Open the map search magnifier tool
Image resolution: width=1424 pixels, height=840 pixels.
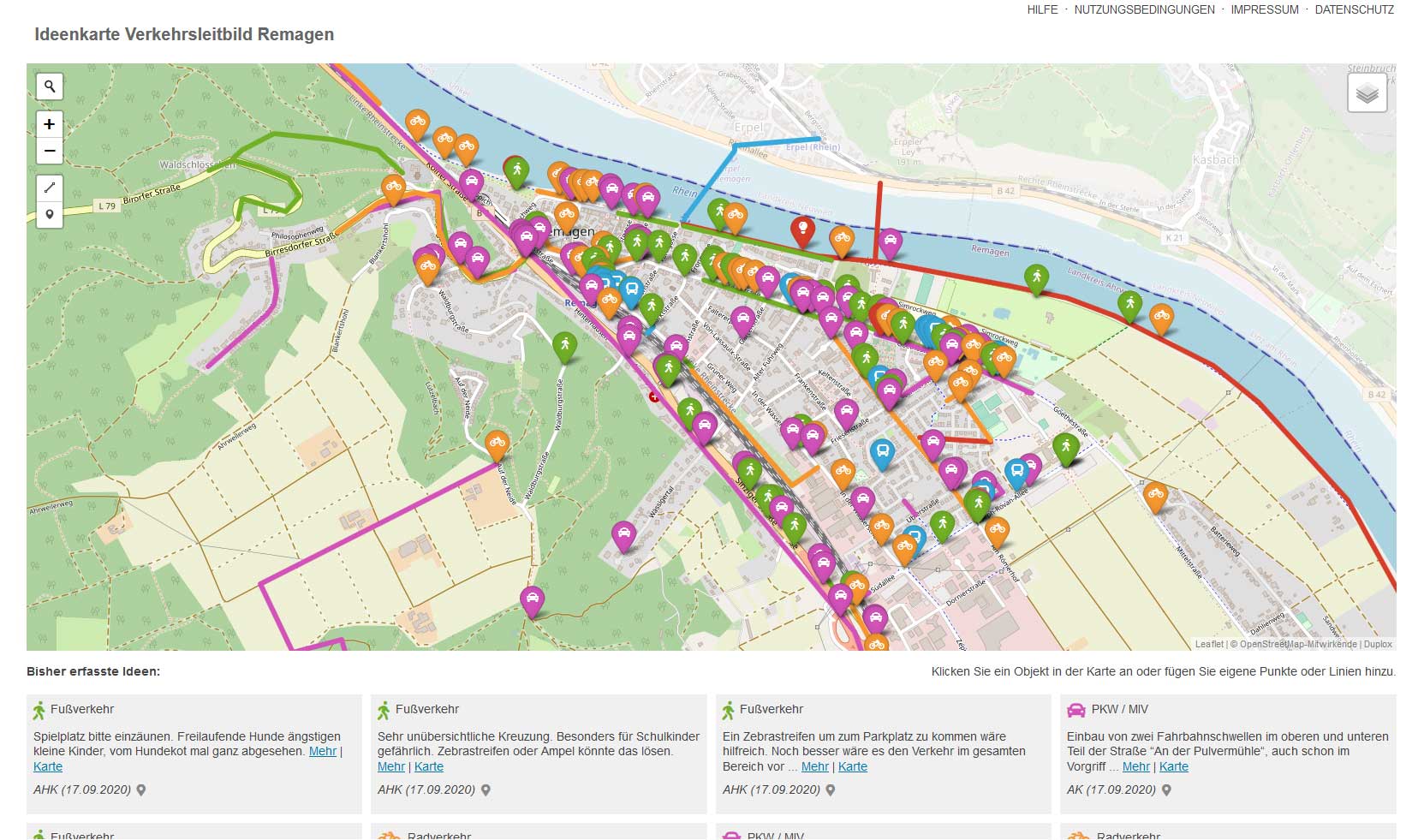coord(50,86)
